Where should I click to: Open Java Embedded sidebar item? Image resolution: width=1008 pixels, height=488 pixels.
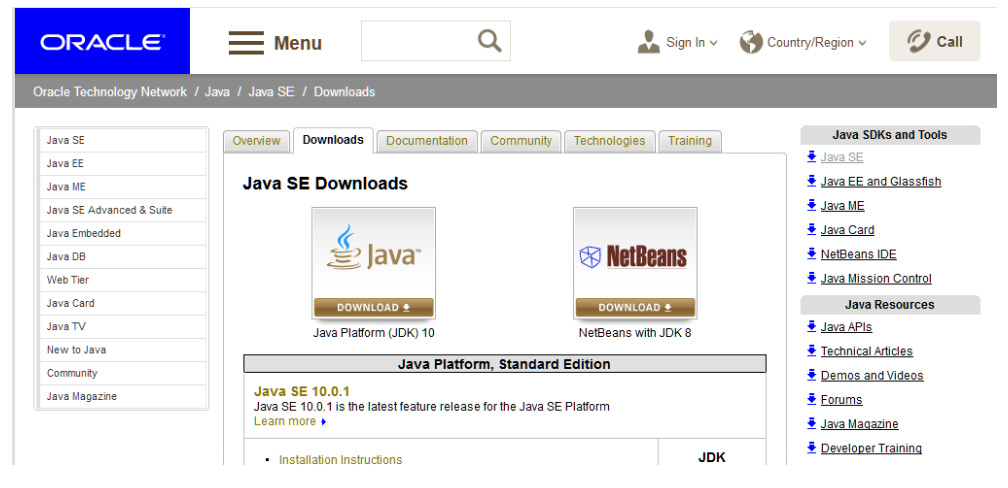tap(123, 233)
